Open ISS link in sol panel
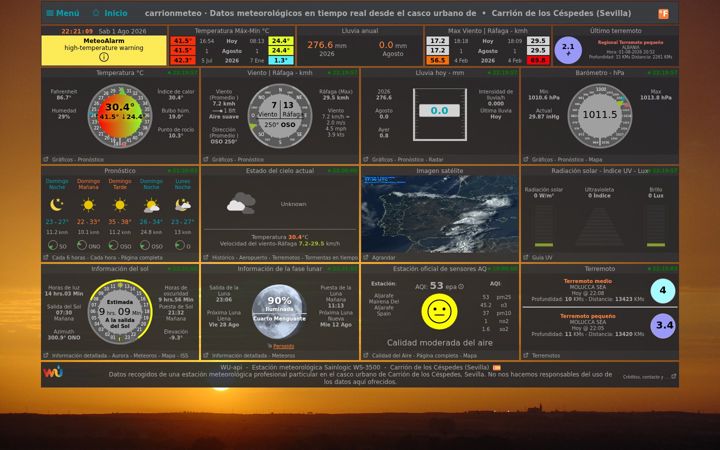The width and height of the screenshot is (720, 450). (184, 356)
